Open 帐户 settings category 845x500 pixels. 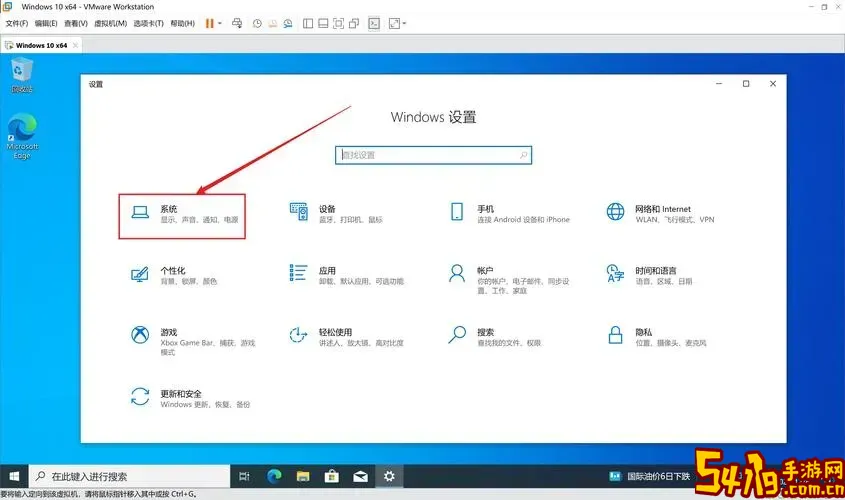[508, 279]
